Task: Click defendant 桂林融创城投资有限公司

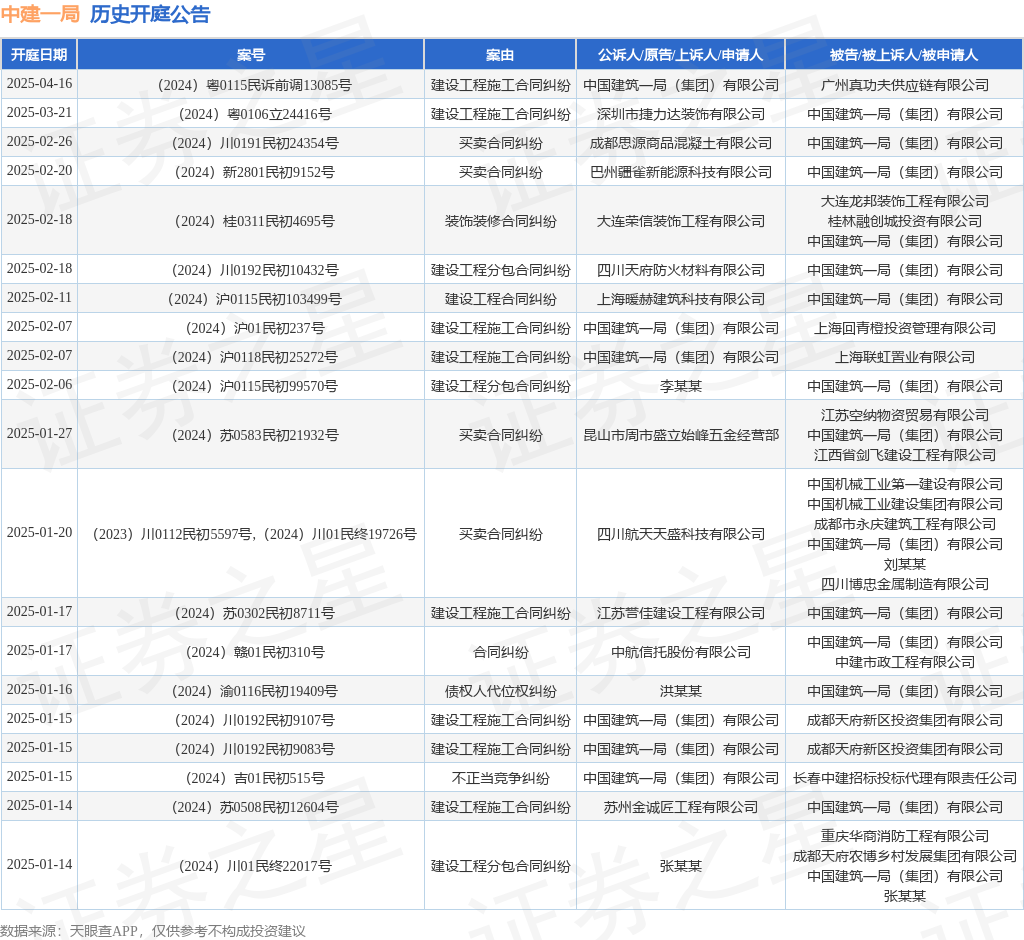Action: [904, 221]
